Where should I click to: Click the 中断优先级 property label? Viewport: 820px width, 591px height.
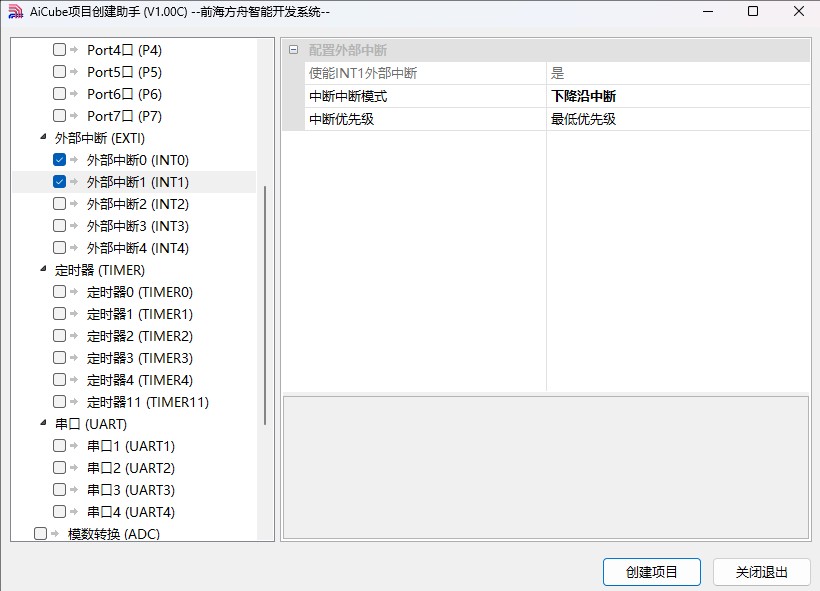[341, 119]
